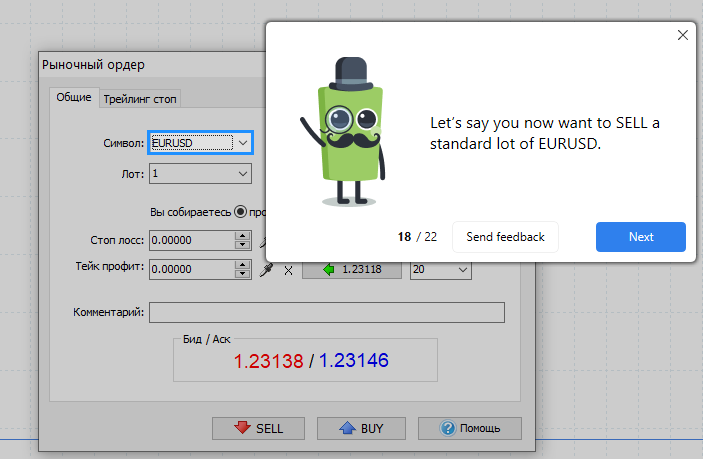Viewport: 703px width, 459px height.
Task: Click into the Комментарий text field
Action: tap(326, 313)
